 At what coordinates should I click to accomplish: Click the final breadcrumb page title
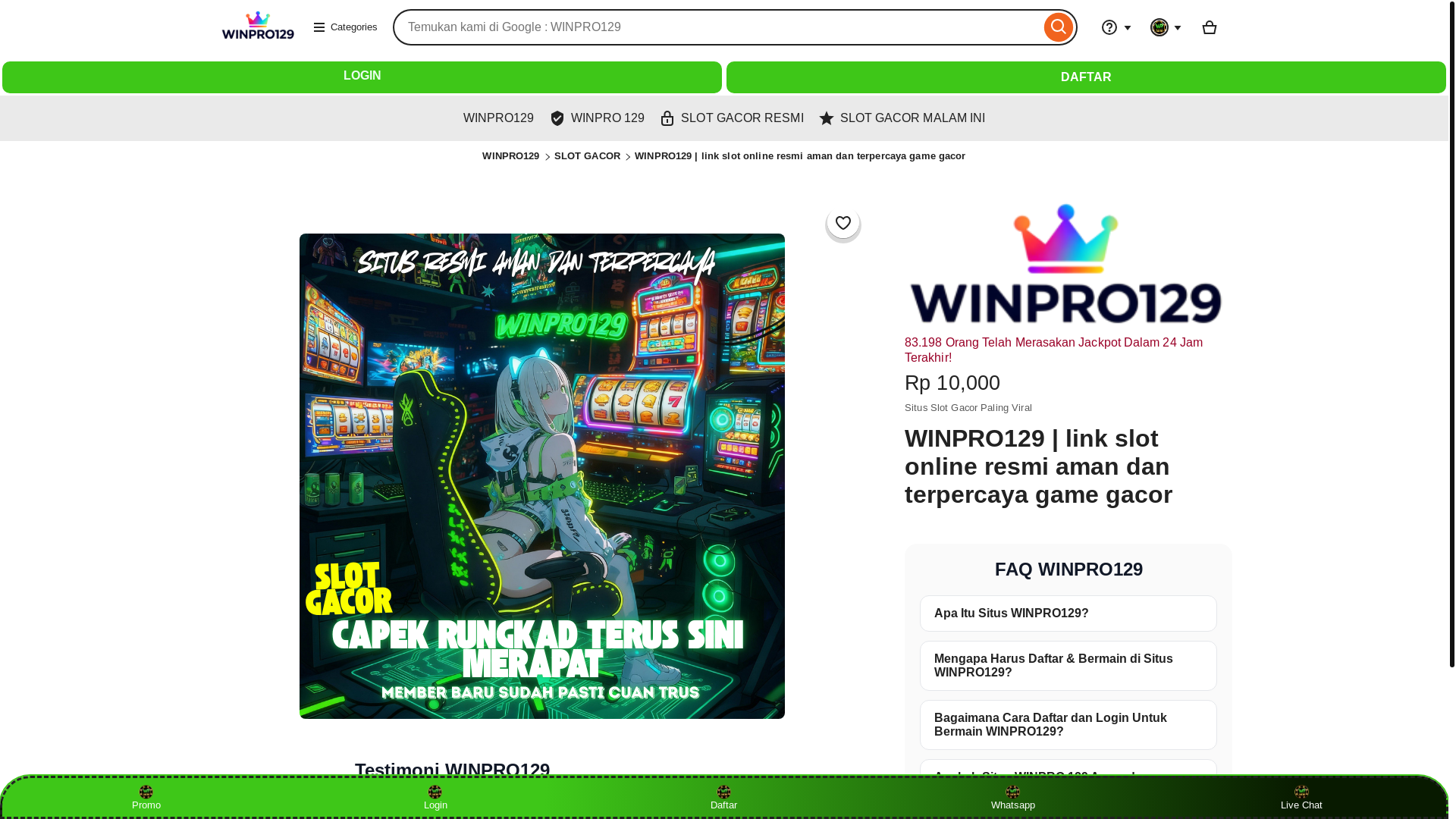800,156
